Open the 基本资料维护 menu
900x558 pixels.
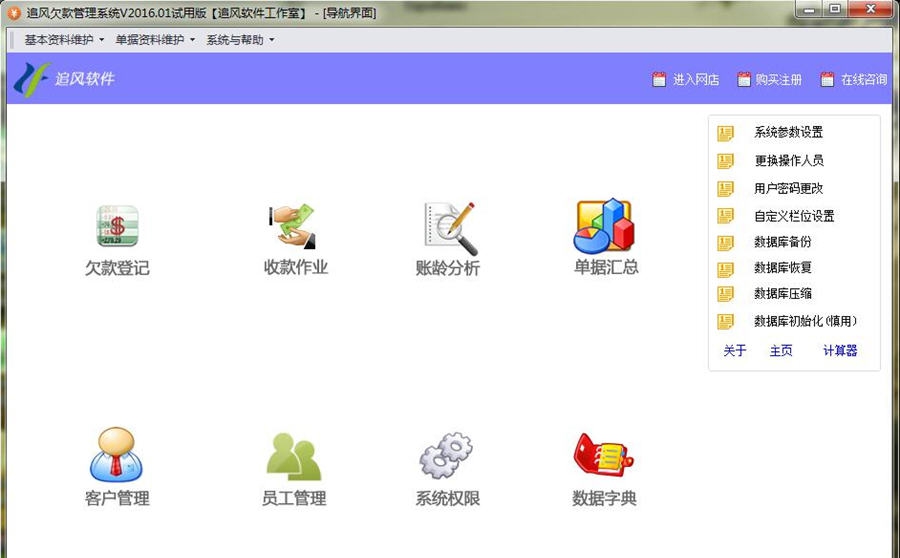[59, 40]
